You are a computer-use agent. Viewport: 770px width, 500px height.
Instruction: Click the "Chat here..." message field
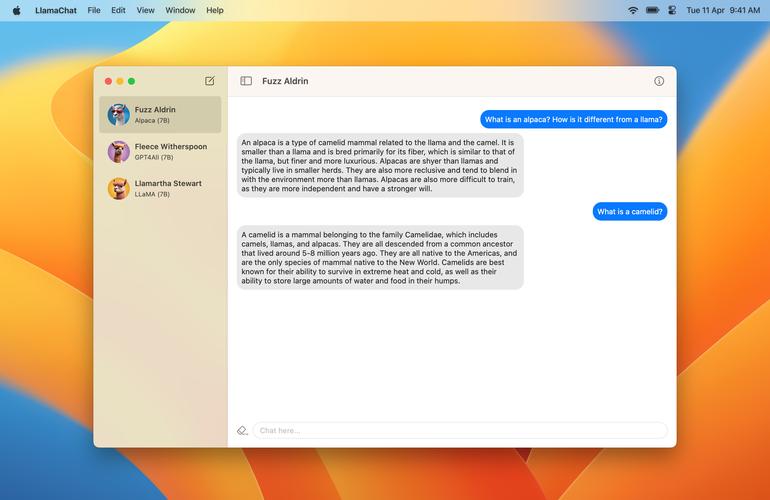coord(460,431)
